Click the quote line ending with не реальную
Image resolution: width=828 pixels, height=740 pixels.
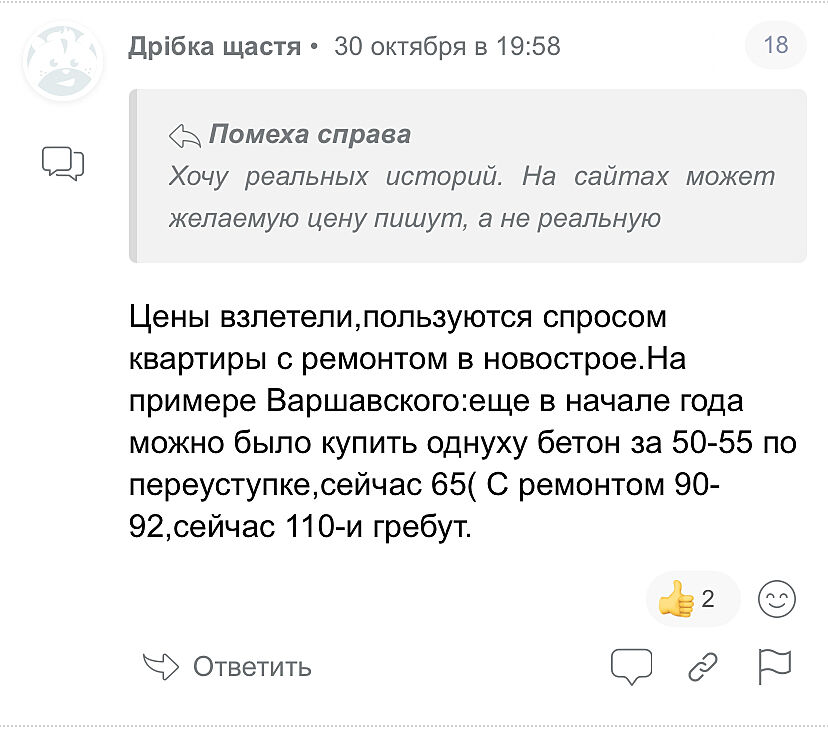pyautogui.click(x=414, y=219)
